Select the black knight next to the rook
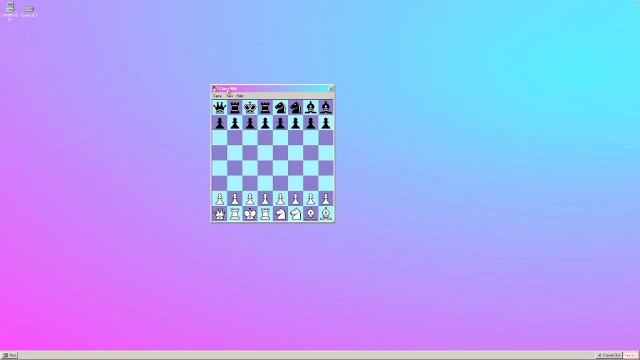 click(x=280, y=108)
